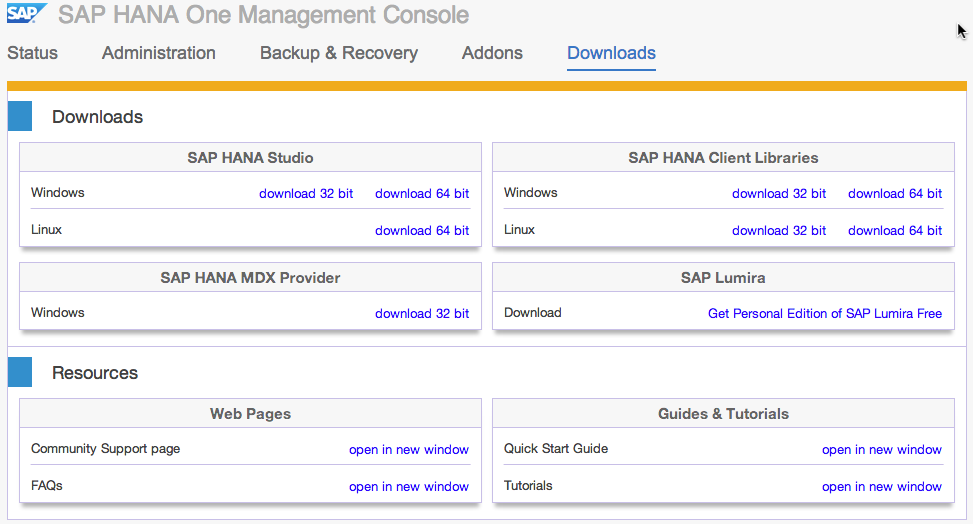
Task: Click the SAP HANA Studio panel header
Action: 250,158
